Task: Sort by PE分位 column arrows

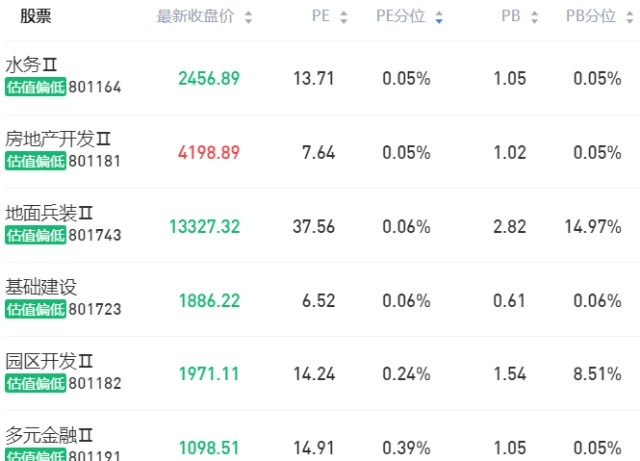Action: [439, 17]
